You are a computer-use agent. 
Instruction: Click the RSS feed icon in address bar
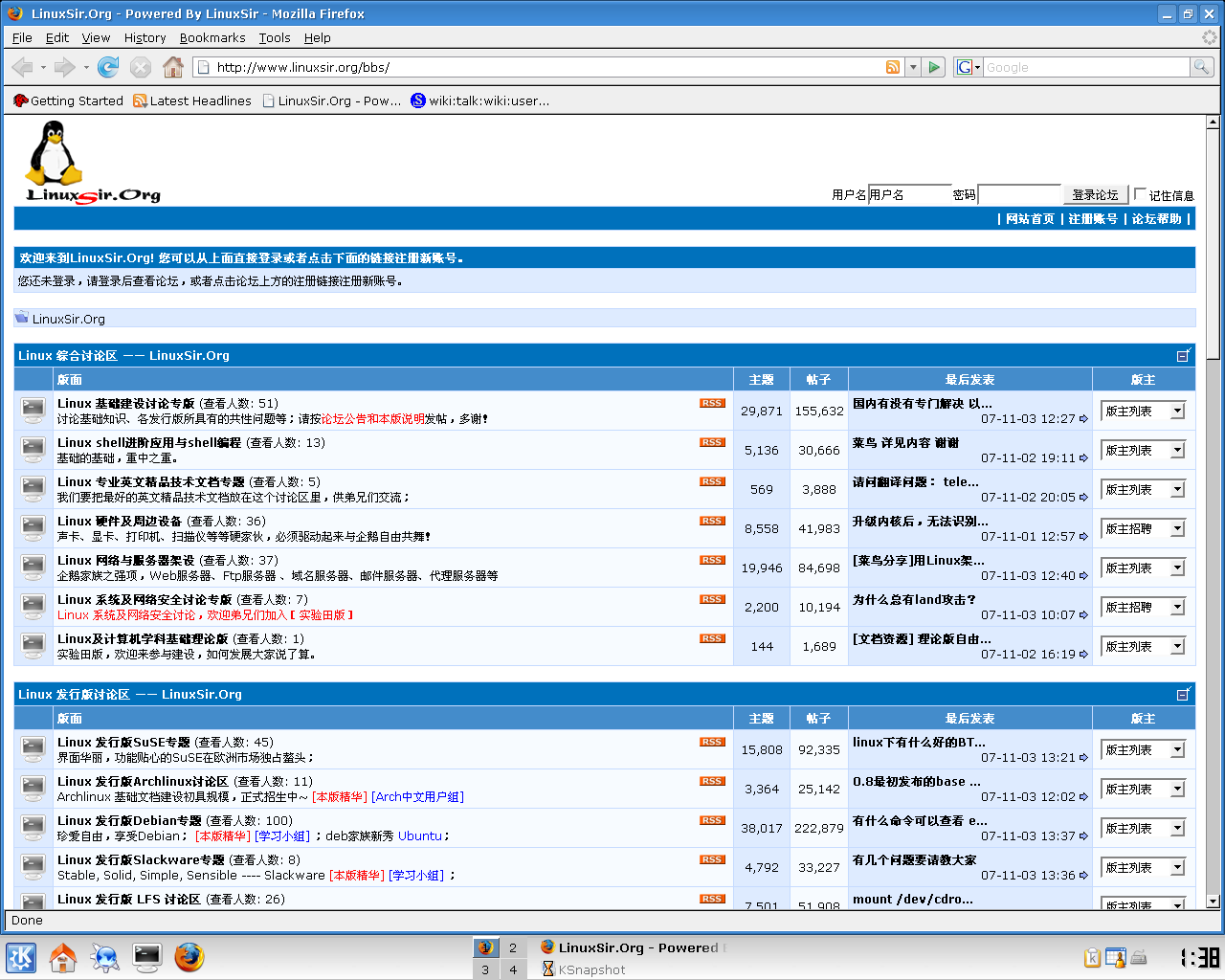893,67
